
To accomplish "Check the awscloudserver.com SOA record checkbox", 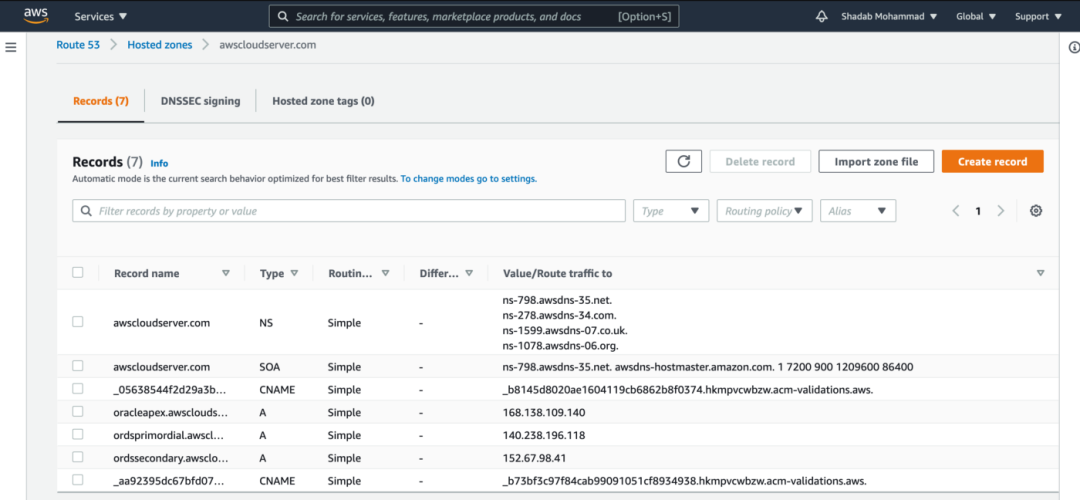I will (78, 367).
